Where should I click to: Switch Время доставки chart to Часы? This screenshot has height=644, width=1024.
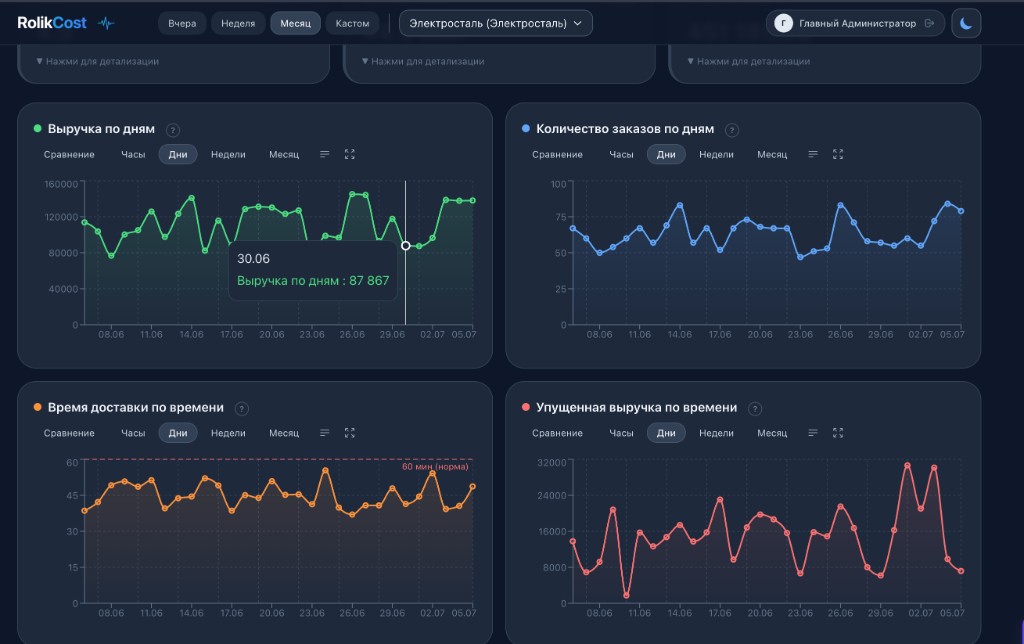tap(133, 433)
